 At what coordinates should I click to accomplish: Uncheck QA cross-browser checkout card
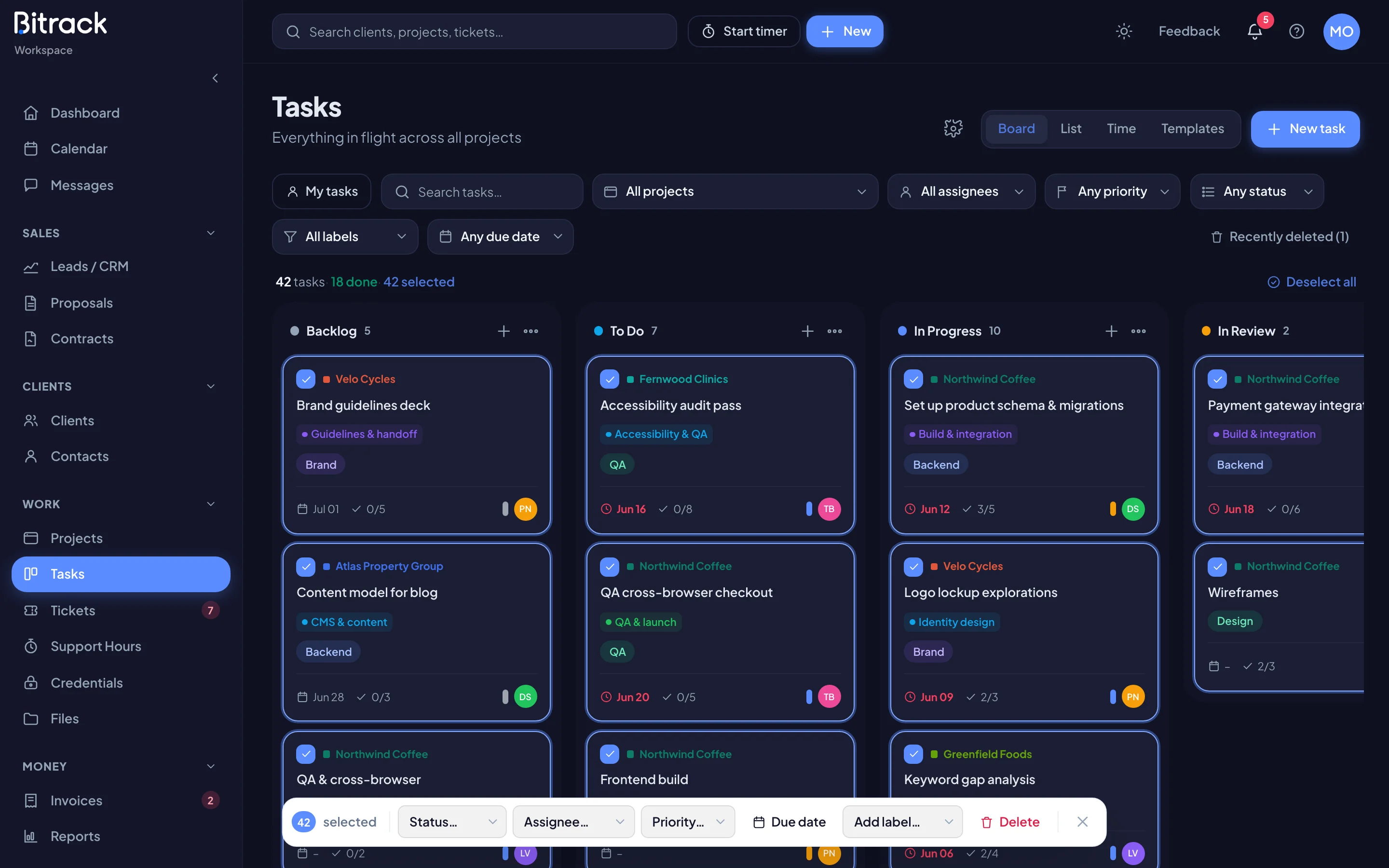[x=610, y=567]
